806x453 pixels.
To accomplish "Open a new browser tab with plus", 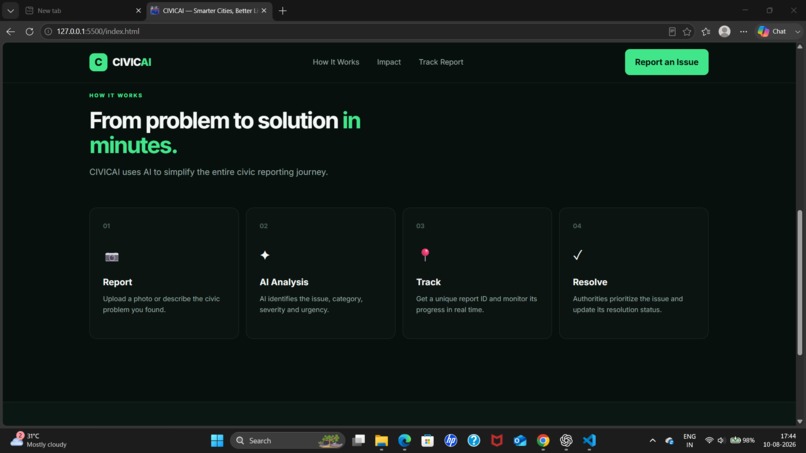I will pos(283,11).
